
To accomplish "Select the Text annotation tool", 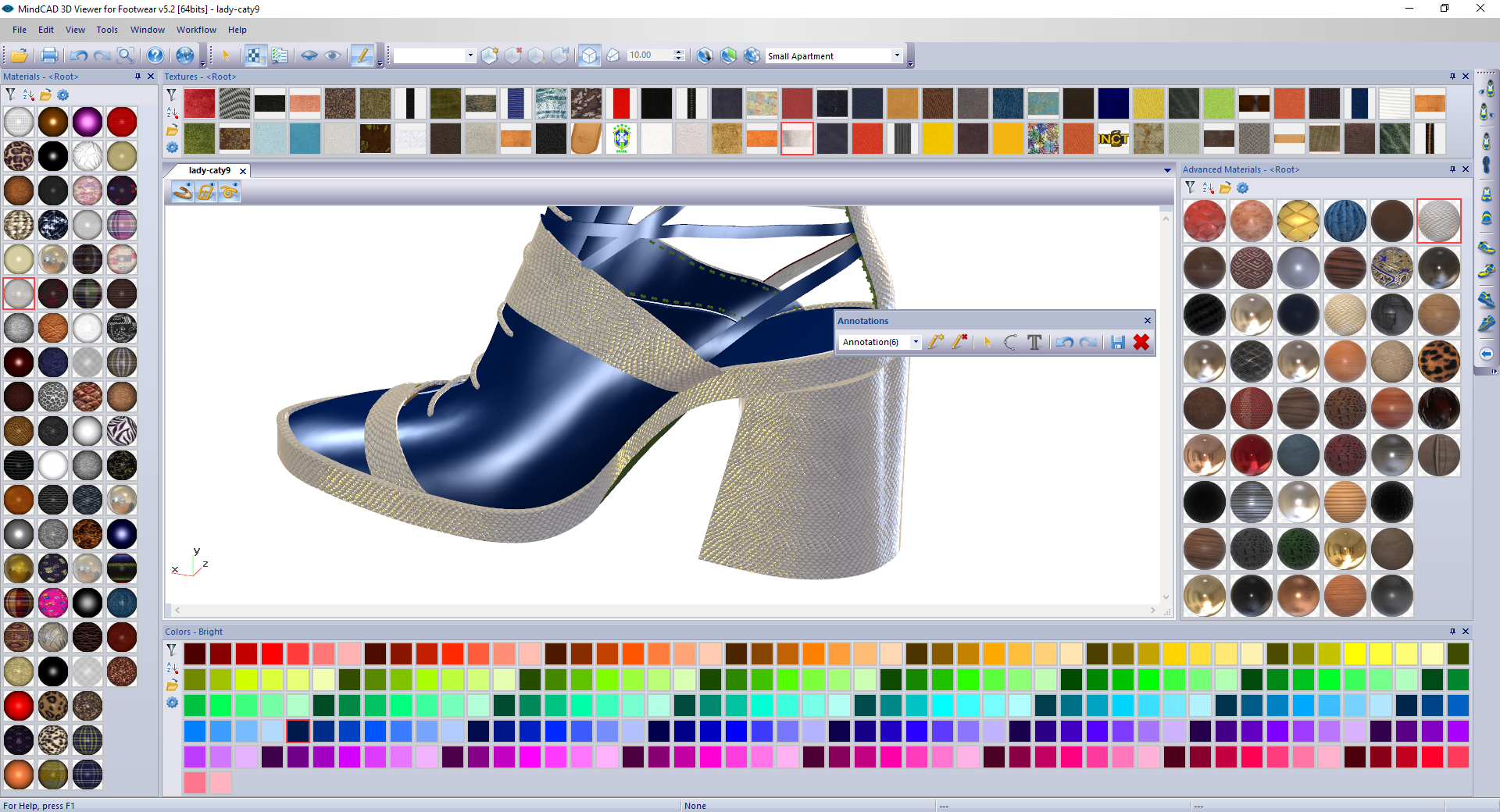I will point(1034,342).
